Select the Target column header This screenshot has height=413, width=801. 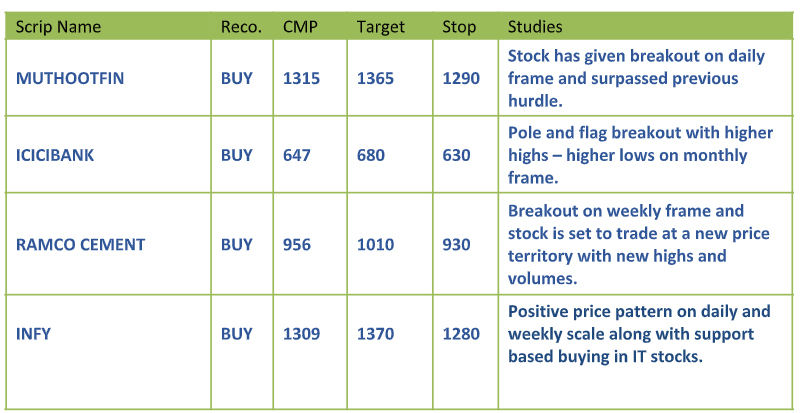[381, 26]
